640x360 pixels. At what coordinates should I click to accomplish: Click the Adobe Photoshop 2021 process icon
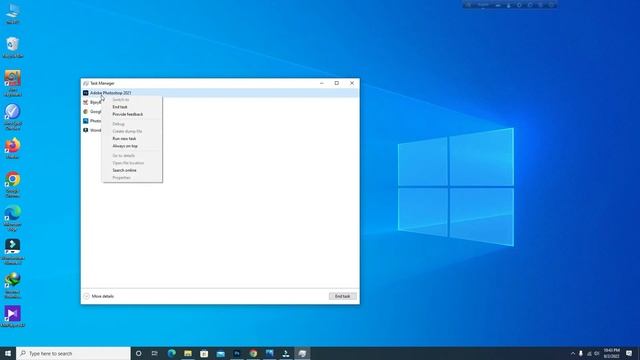click(x=86, y=93)
